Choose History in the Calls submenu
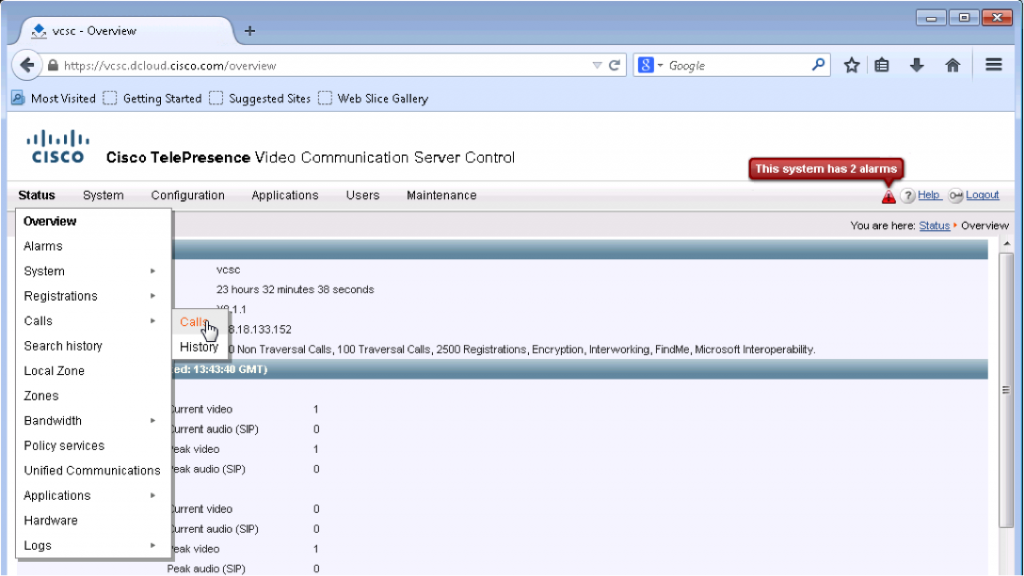 (x=199, y=347)
